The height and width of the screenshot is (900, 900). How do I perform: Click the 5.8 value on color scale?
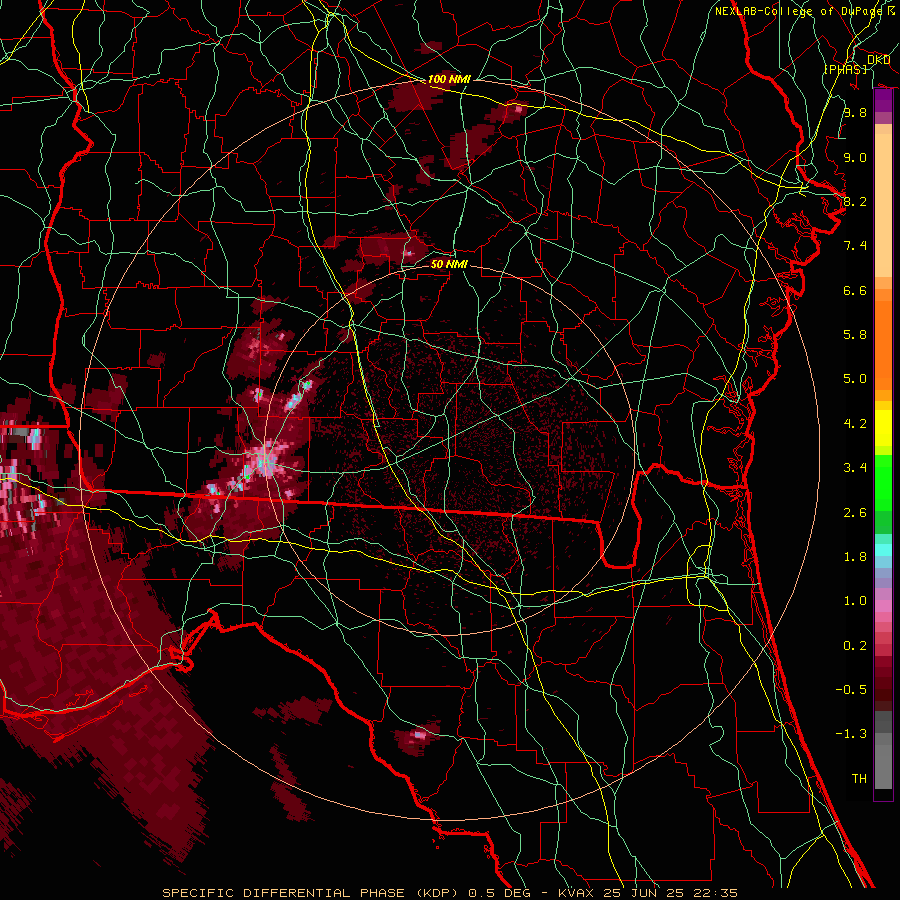click(x=855, y=335)
